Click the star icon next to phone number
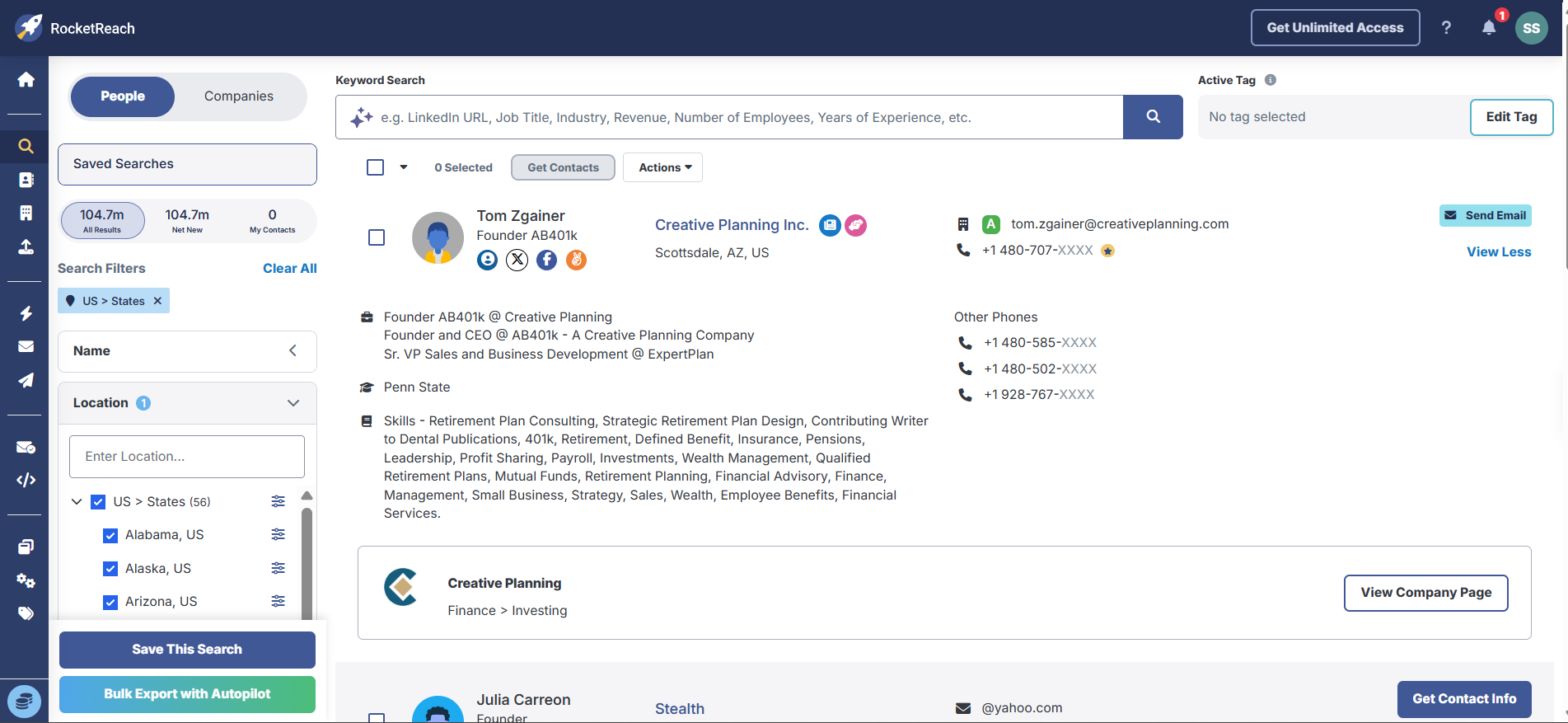The height and width of the screenshot is (723, 1568). (x=1107, y=251)
